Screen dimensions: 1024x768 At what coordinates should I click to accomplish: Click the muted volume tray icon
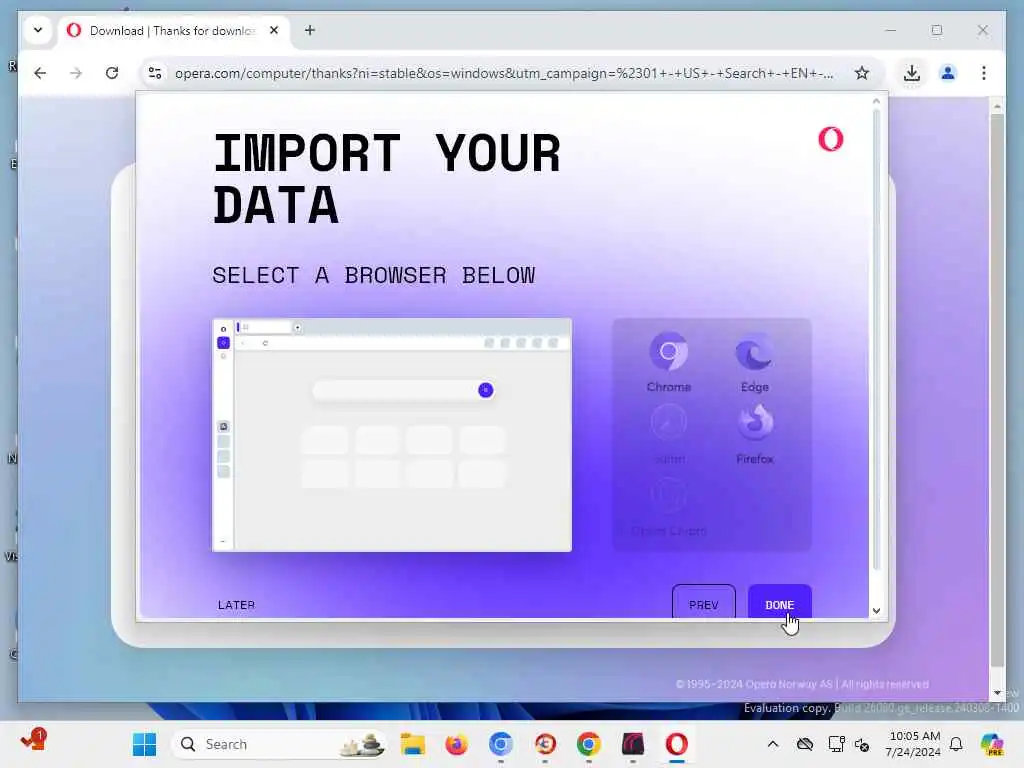[862, 744]
